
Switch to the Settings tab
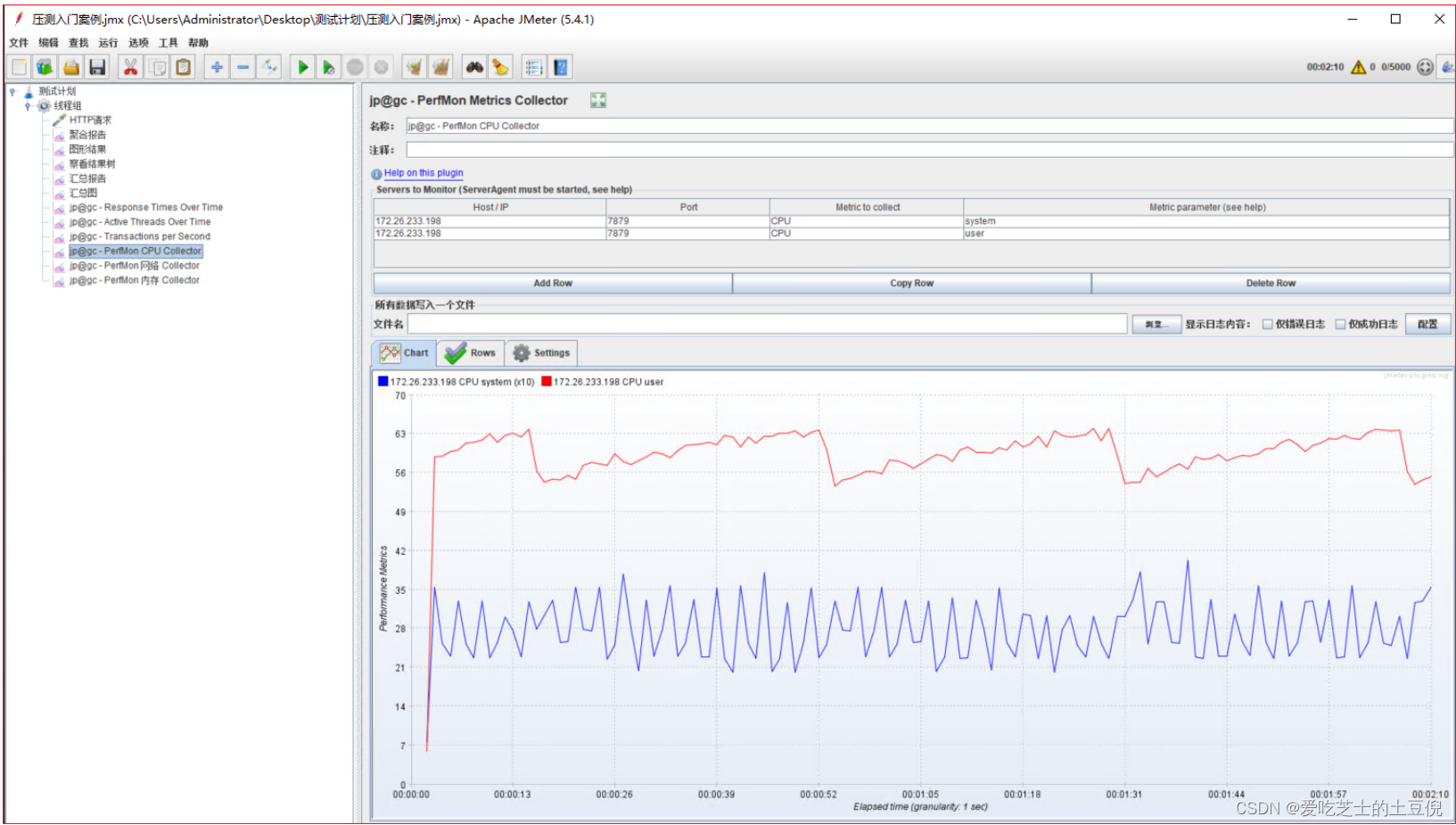pos(541,353)
